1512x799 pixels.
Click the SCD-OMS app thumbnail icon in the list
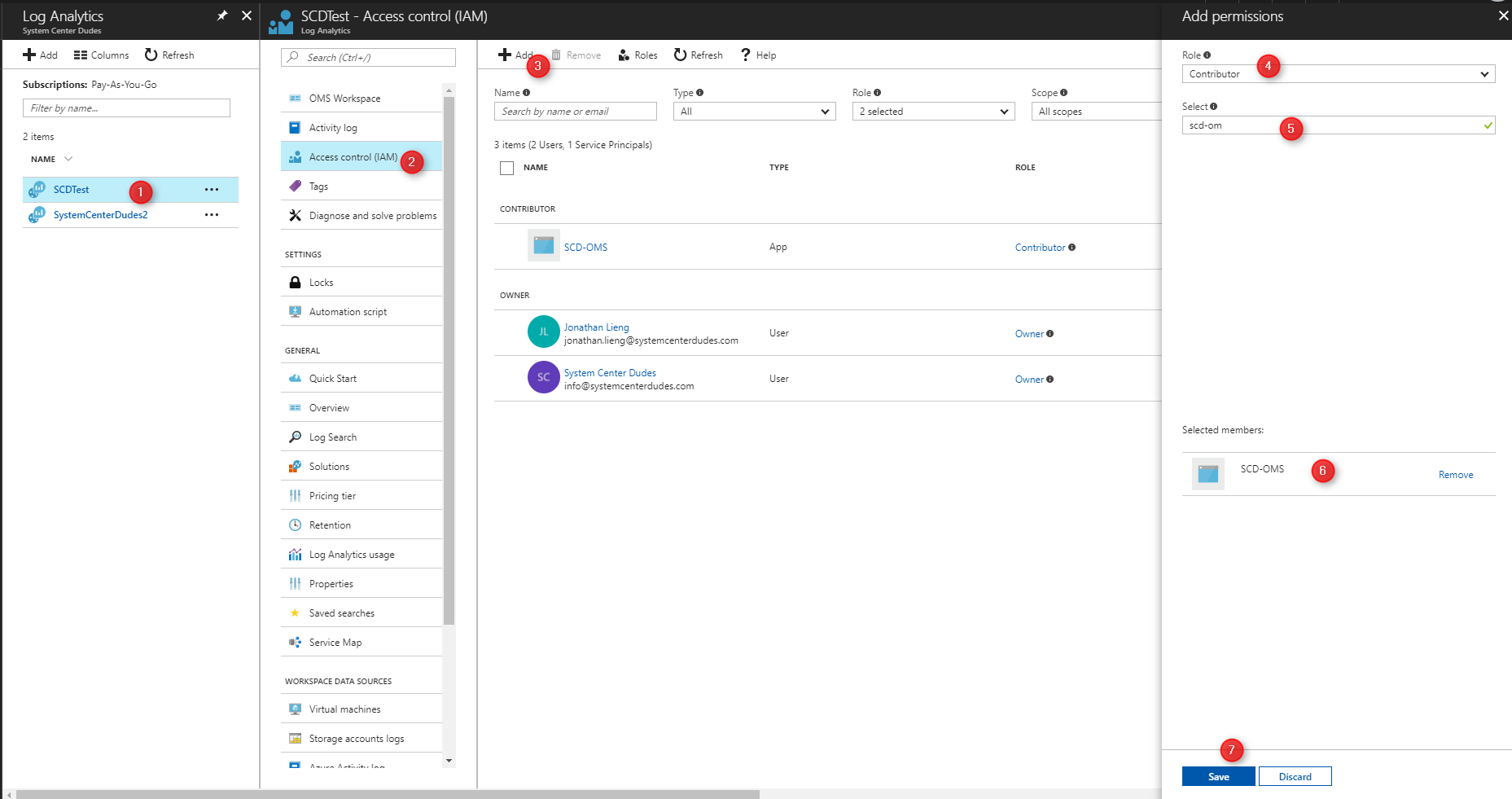click(x=544, y=245)
